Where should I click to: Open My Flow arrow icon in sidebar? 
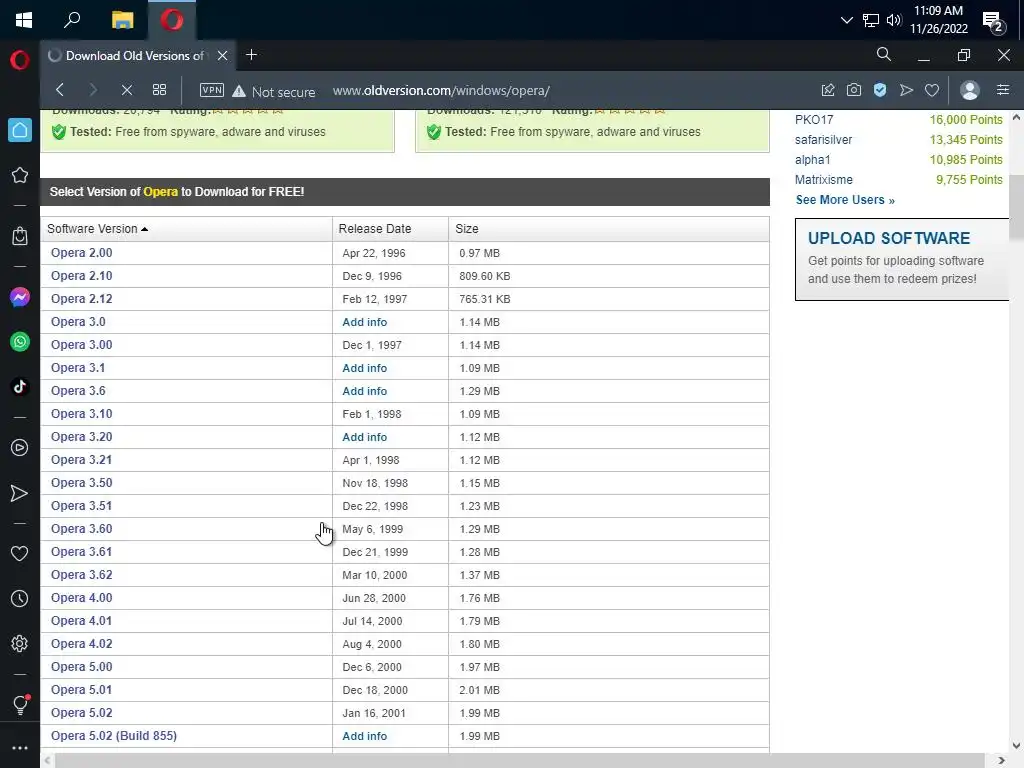(x=20, y=494)
